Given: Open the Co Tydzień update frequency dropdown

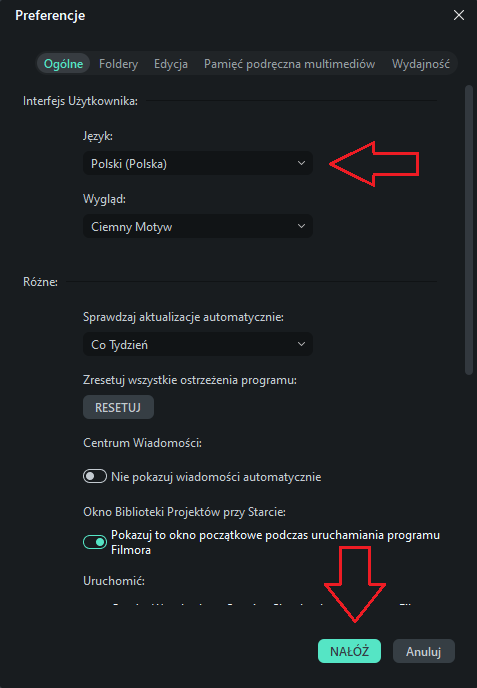Looking at the screenshot, I should (198, 344).
